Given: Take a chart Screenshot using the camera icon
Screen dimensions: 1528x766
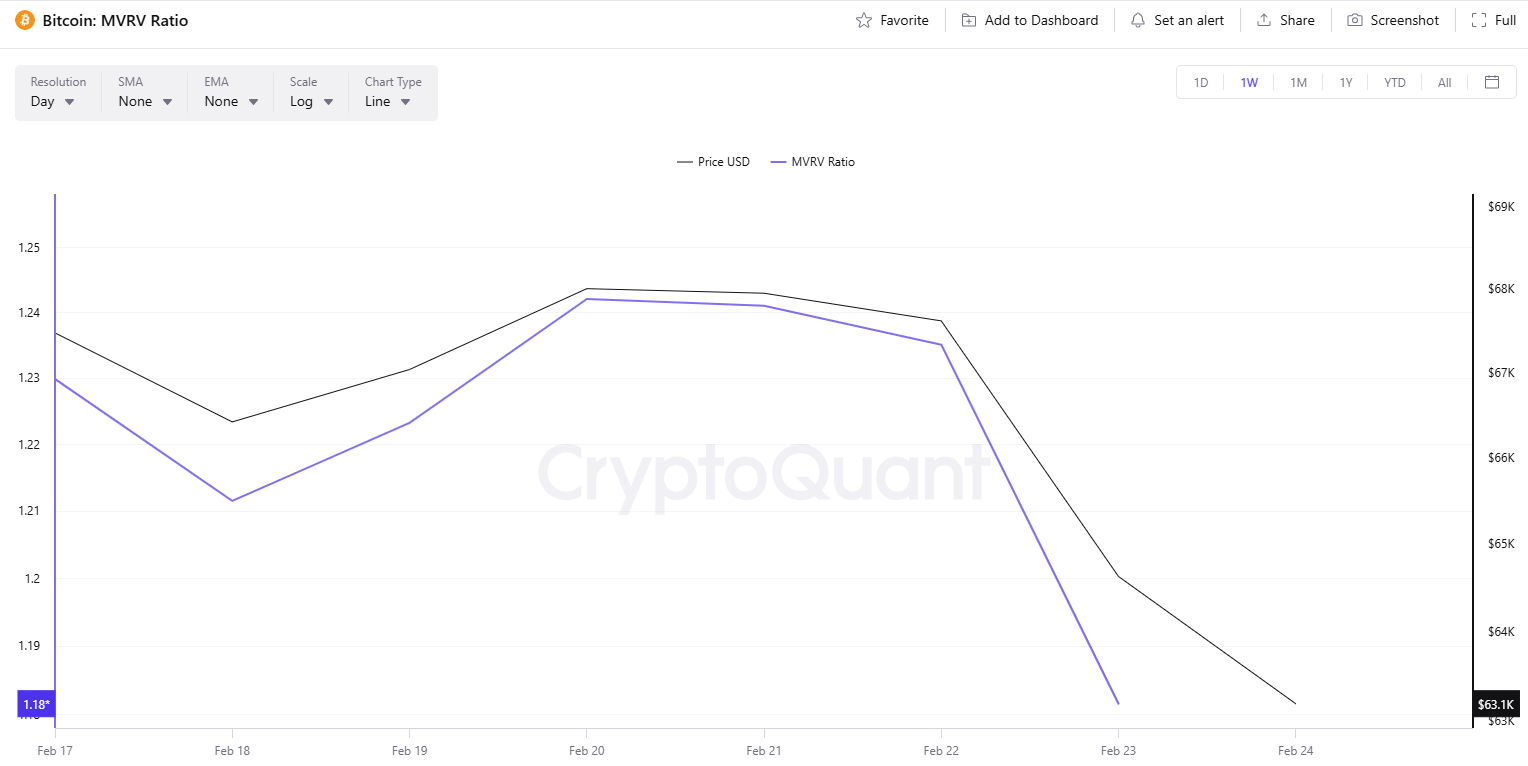Looking at the screenshot, I should coord(1355,19).
